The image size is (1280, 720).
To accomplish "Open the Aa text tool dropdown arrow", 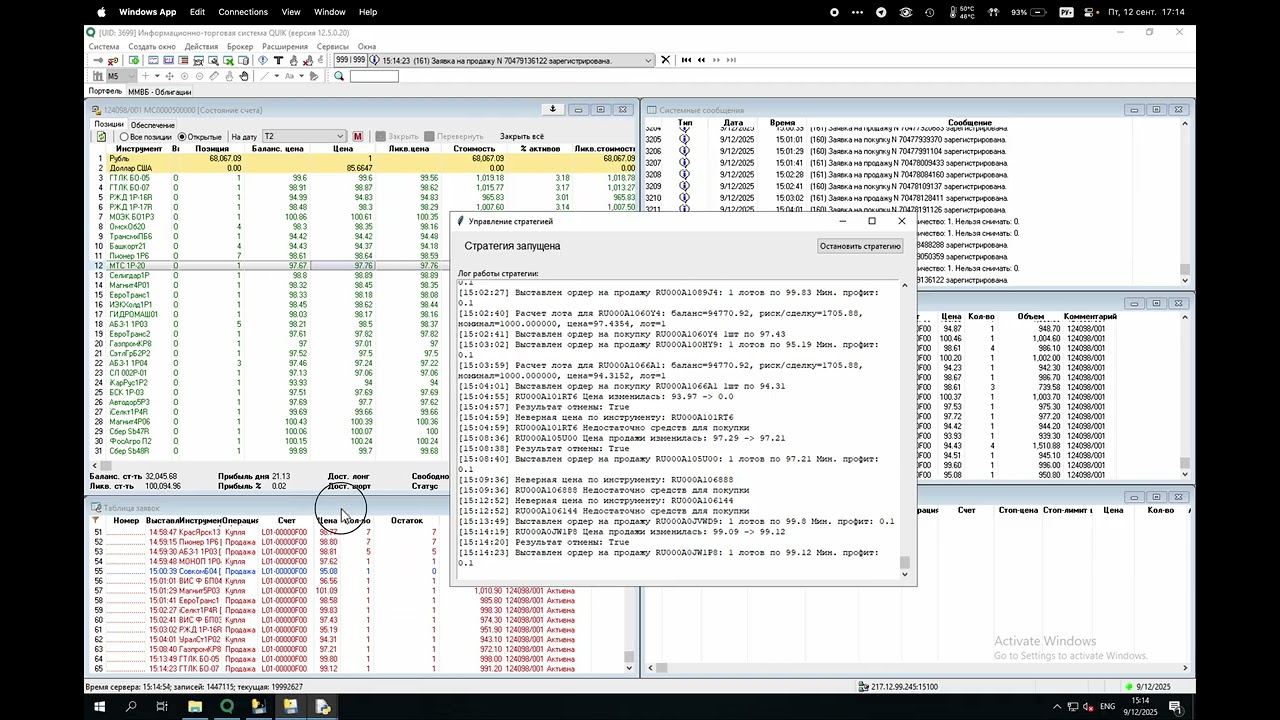I will tap(302, 76).
